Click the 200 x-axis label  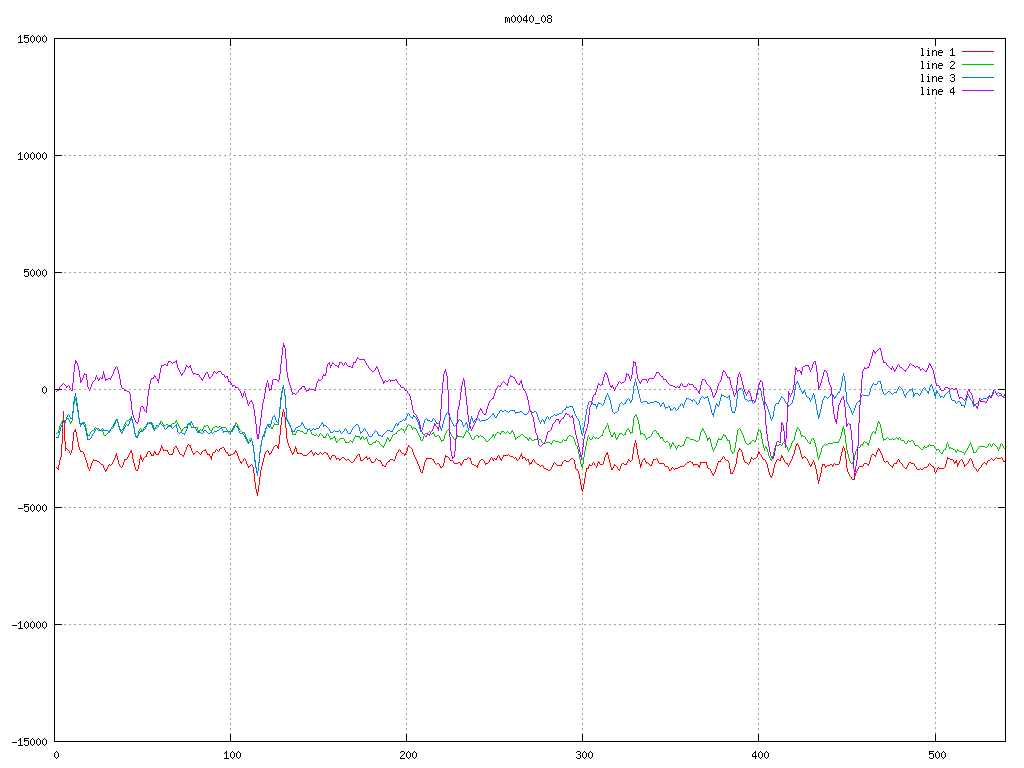click(408, 756)
